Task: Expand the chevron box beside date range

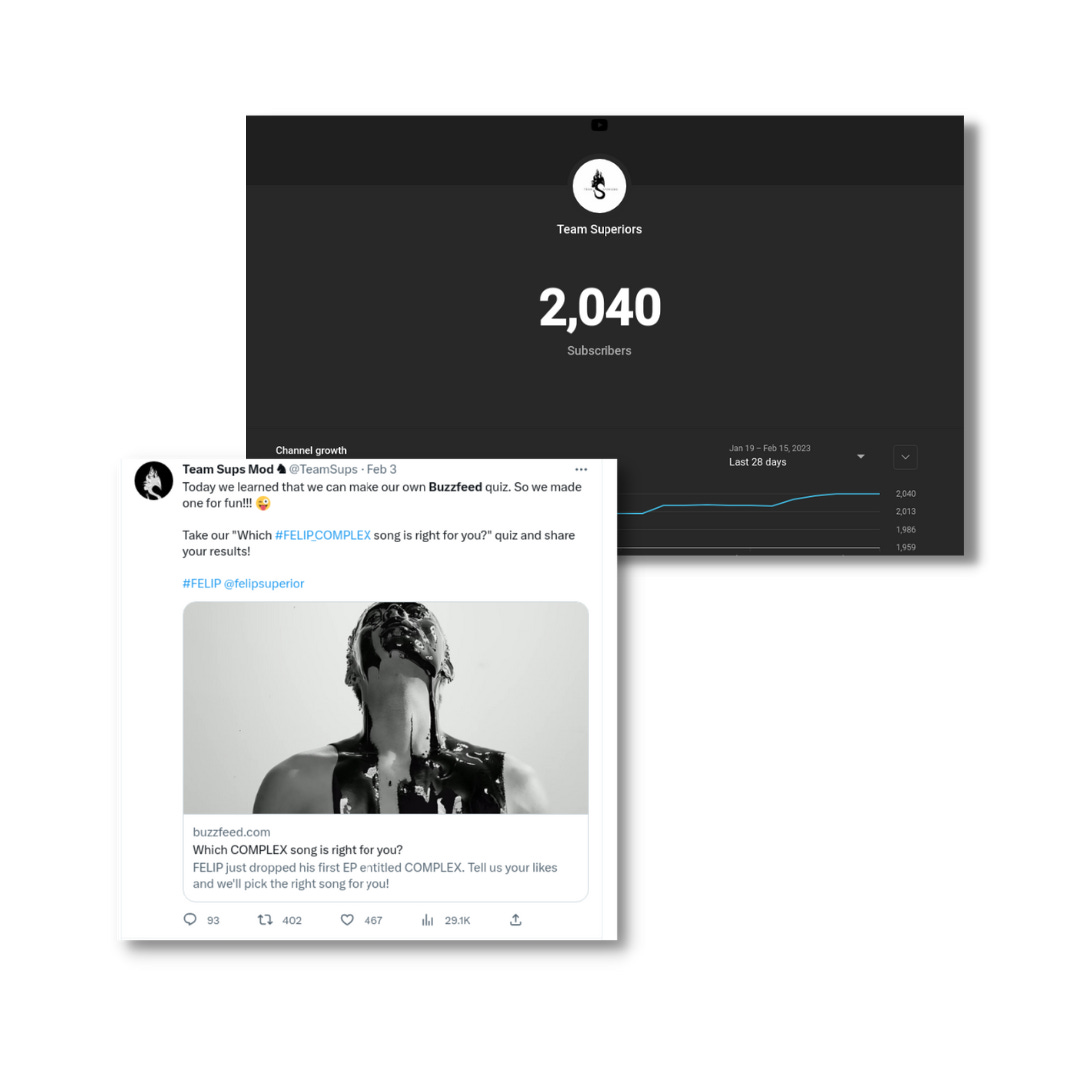Action: [x=905, y=457]
